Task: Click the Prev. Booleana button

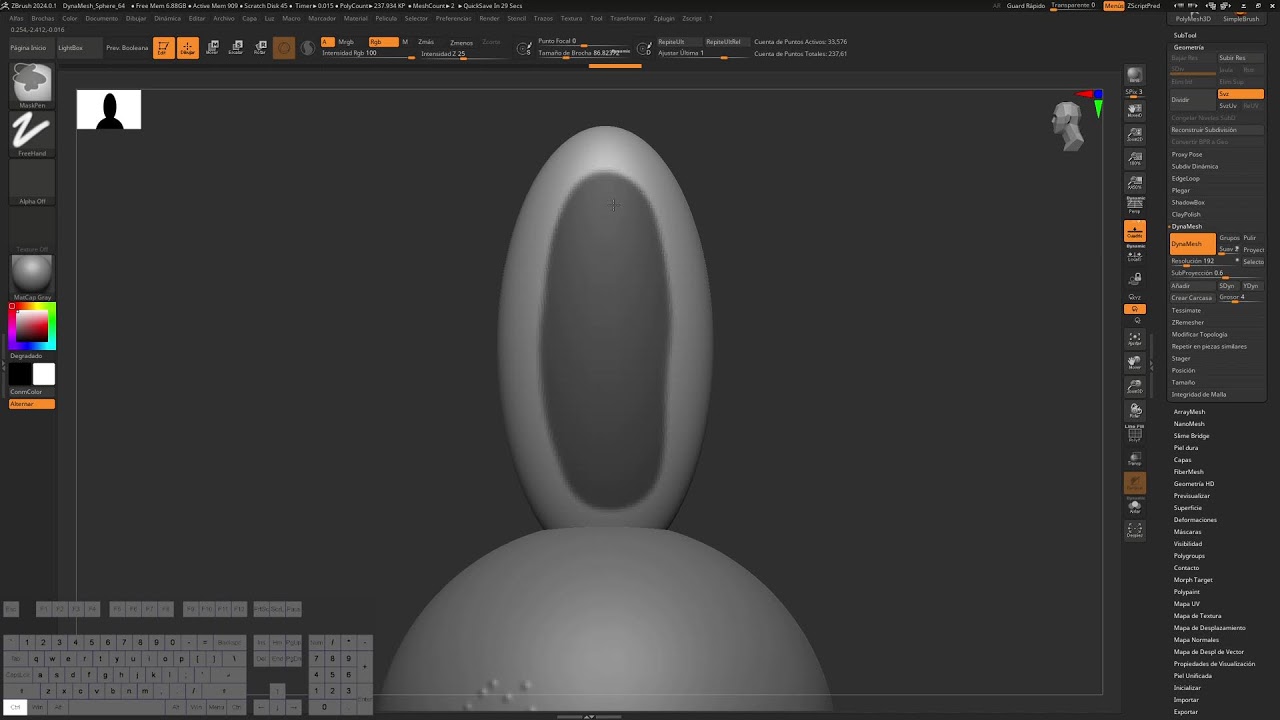Action: click(x=127, y=48)
